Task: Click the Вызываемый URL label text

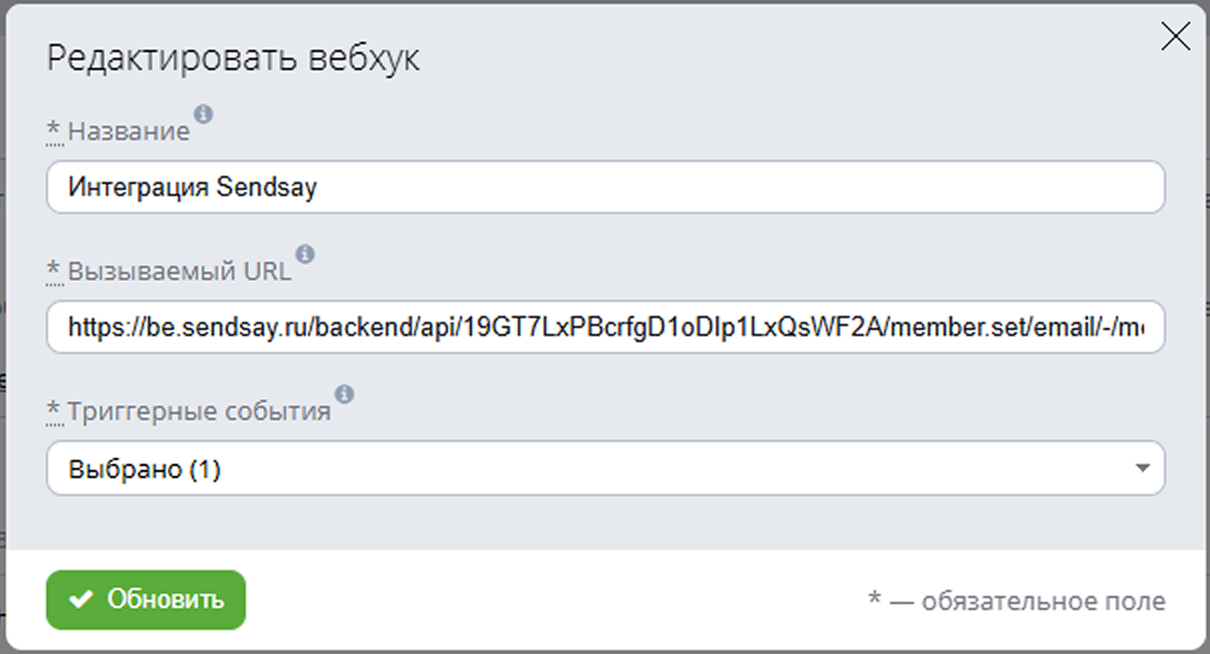Action: (x=180, y=268)
